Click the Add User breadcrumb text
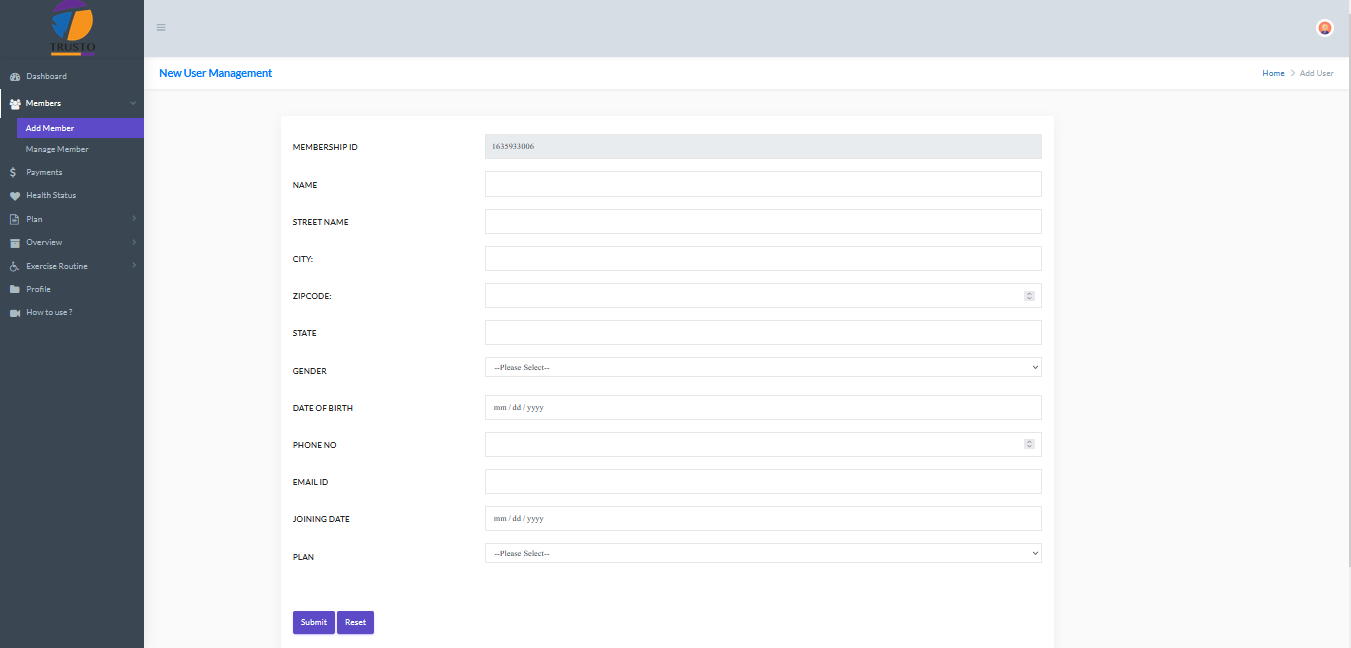This screenshot has height=648, width=1351. 1316,73
